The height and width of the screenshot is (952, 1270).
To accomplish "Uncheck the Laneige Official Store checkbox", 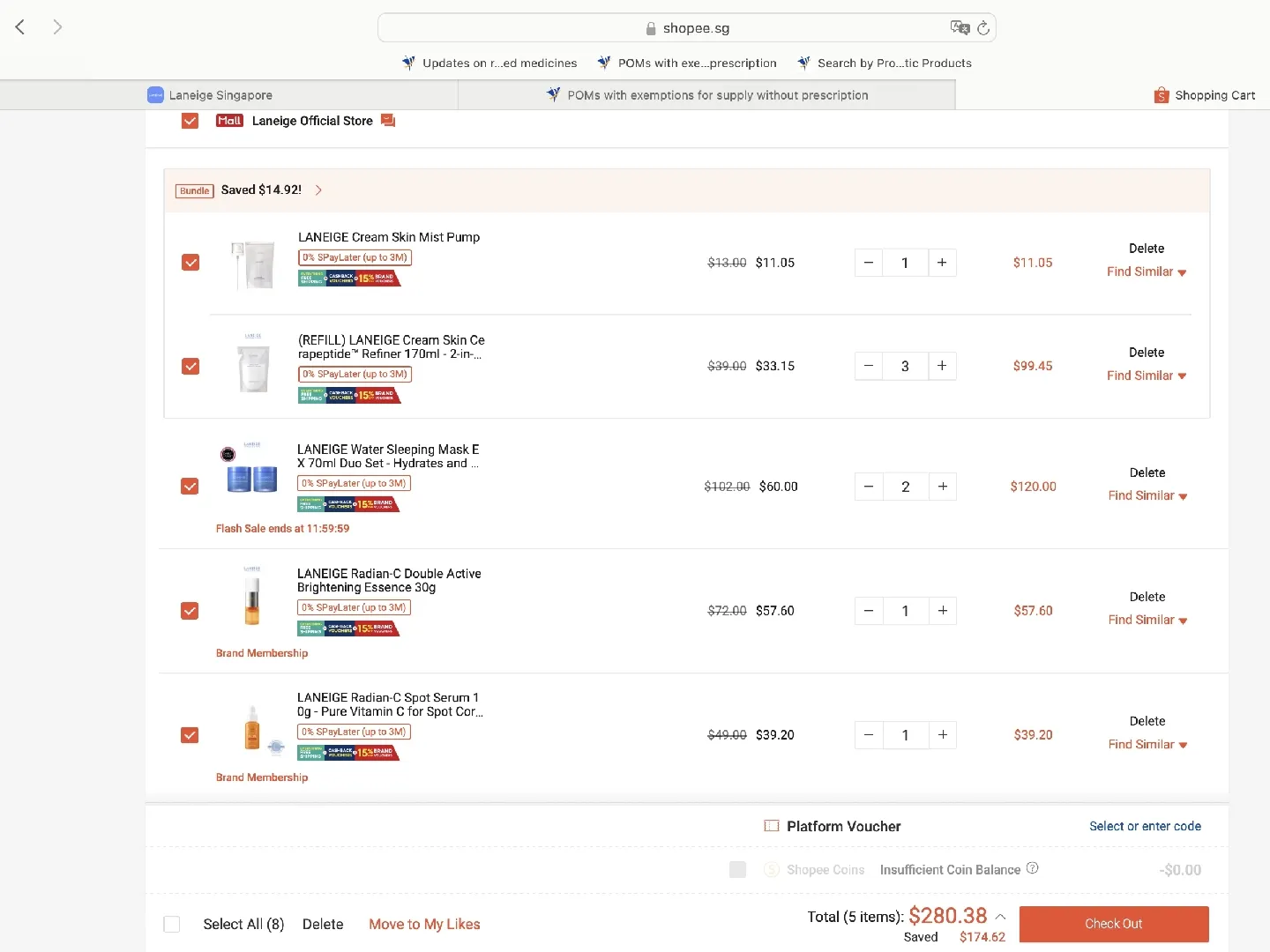I will pos(190,121).
